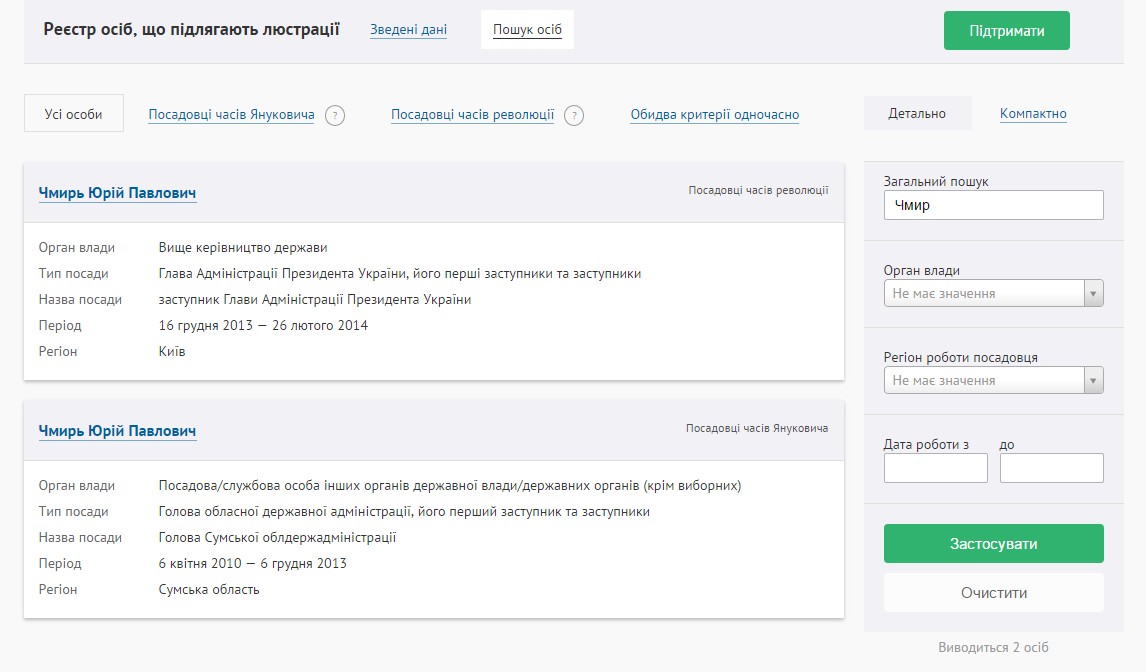Screen dimensions: 1146x672
Task: Select the Пошук осіб tab
Action: click(x=527, y=30)
